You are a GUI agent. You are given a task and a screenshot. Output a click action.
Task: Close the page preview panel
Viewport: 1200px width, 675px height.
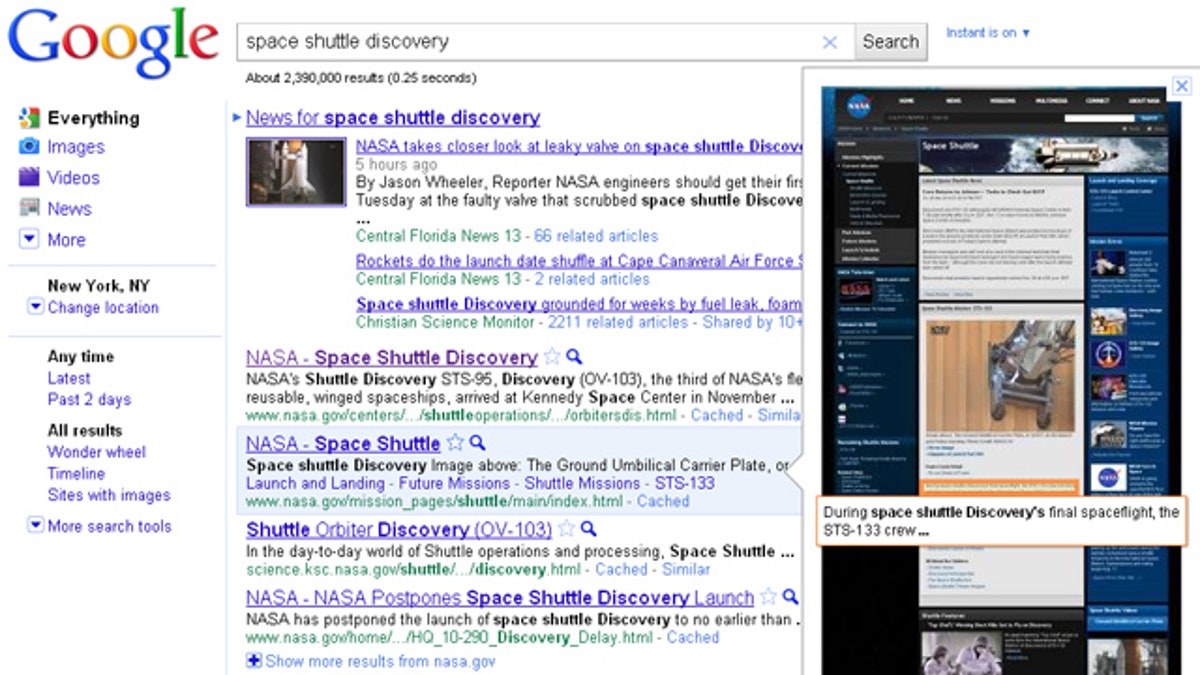coord(1181,86)
